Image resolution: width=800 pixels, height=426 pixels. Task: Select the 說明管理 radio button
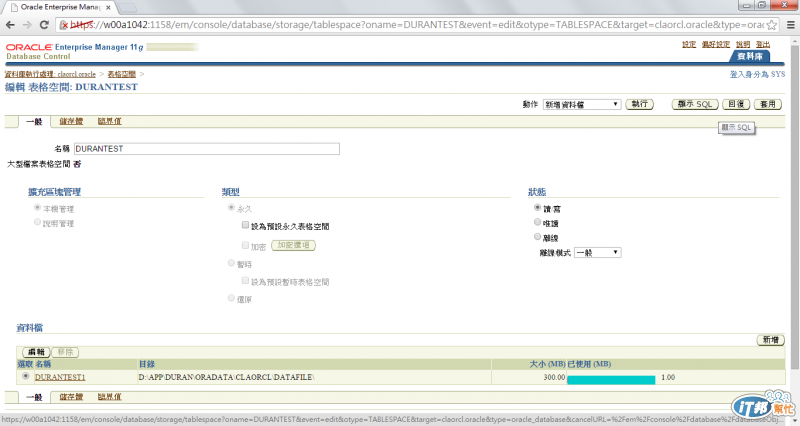point(37,222)
